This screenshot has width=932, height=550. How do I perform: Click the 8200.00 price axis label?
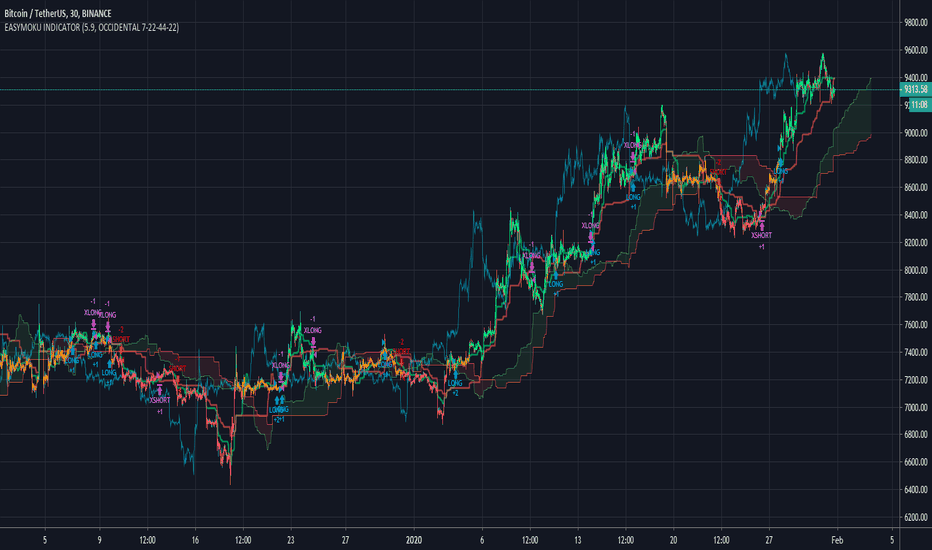[x=916, y=243]
